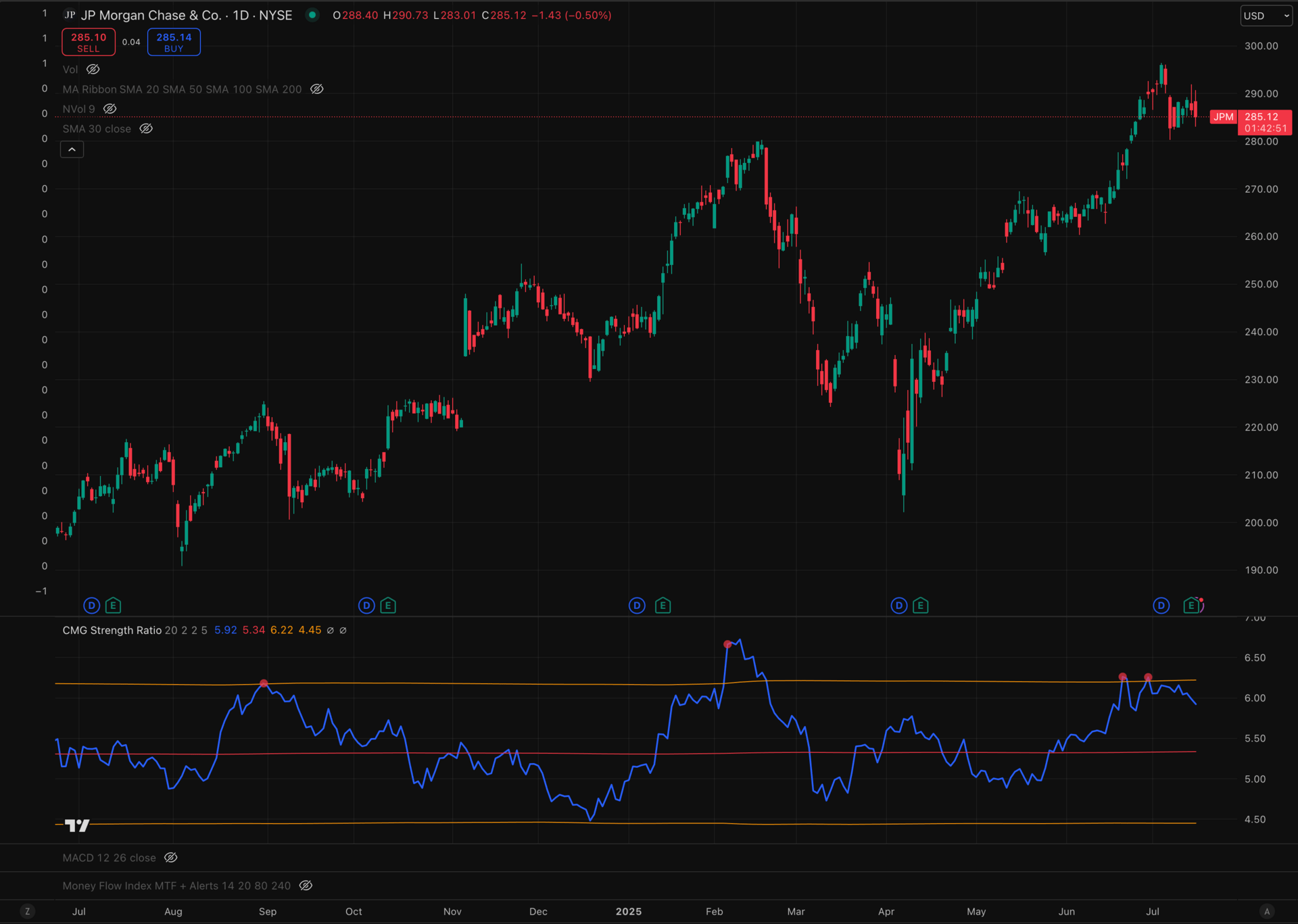Show the hidden SMA 30 close indicator

coord(146,128)
